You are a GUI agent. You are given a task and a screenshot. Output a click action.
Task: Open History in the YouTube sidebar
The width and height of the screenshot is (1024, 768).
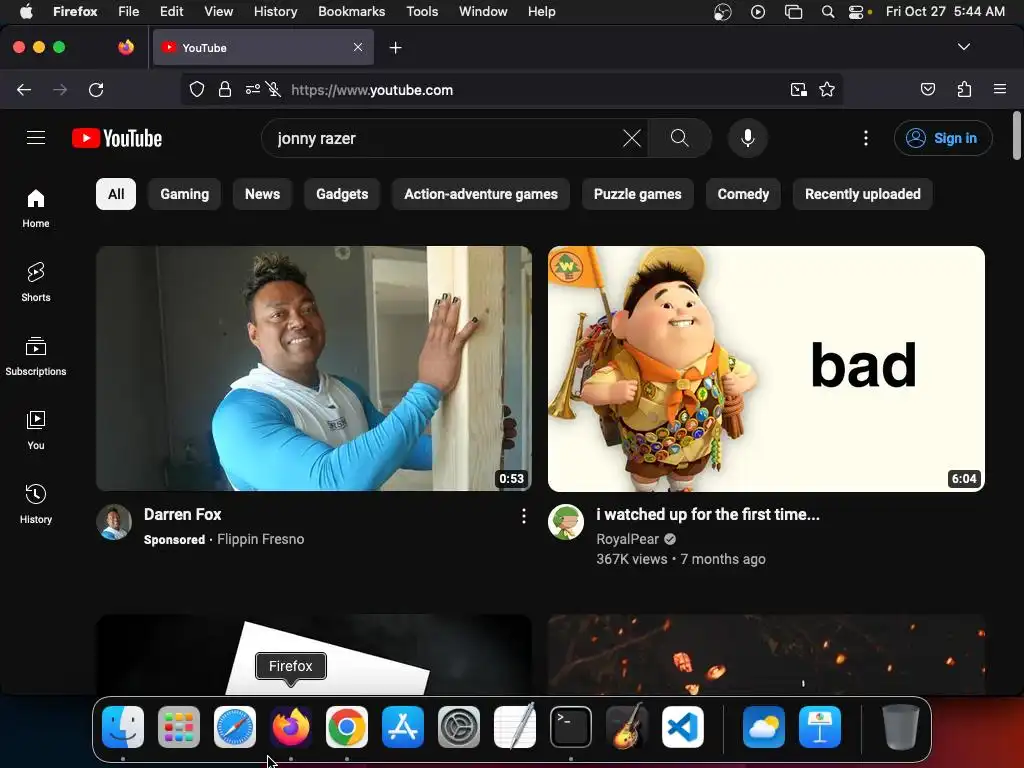36,504
